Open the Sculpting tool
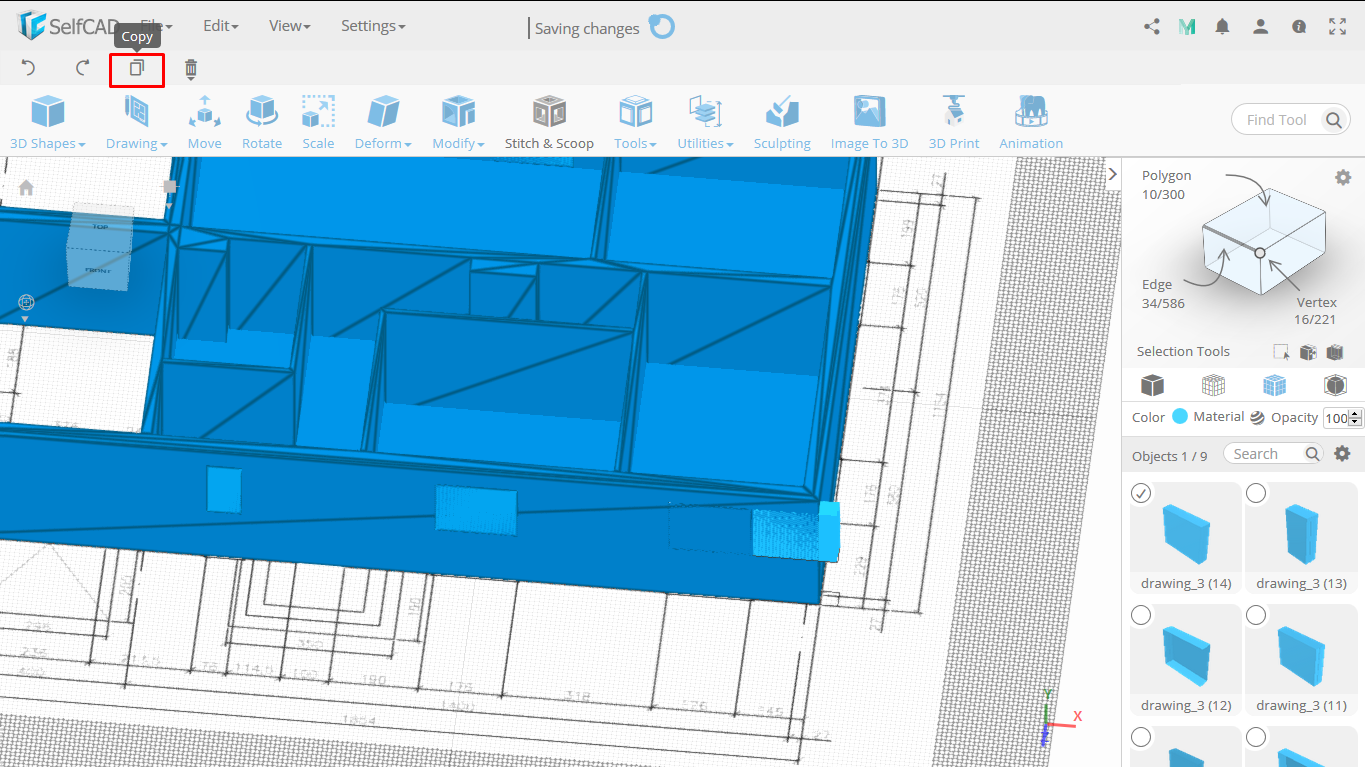1365x767 pixels. tap(782, 122)
